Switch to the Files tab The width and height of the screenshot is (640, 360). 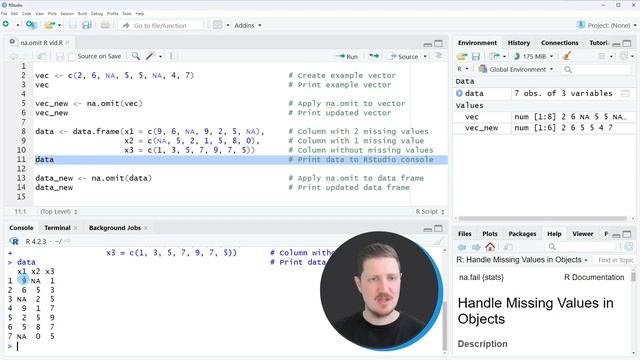[x=464, y=234]
